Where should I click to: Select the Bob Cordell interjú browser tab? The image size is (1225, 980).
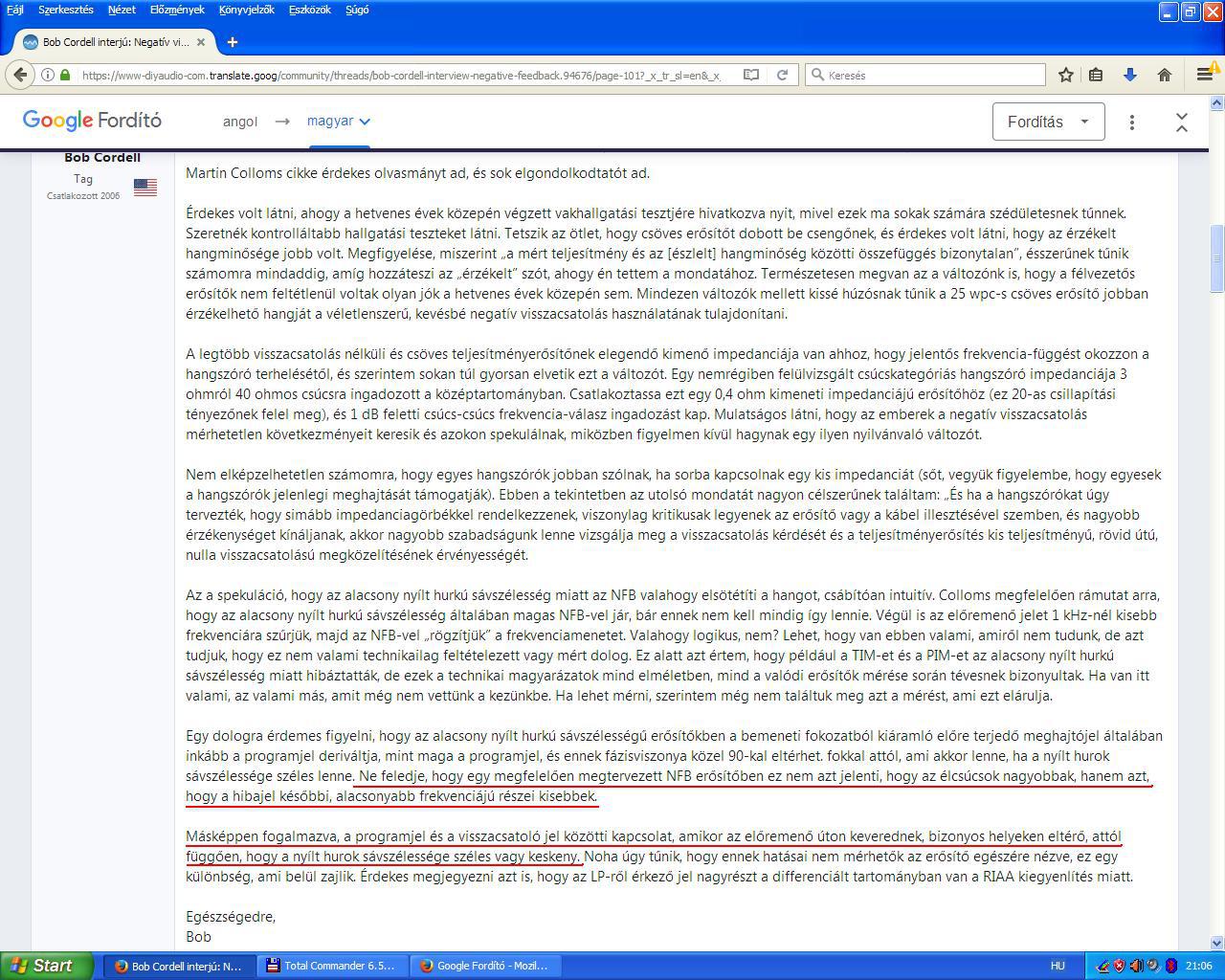coord(115,42)
